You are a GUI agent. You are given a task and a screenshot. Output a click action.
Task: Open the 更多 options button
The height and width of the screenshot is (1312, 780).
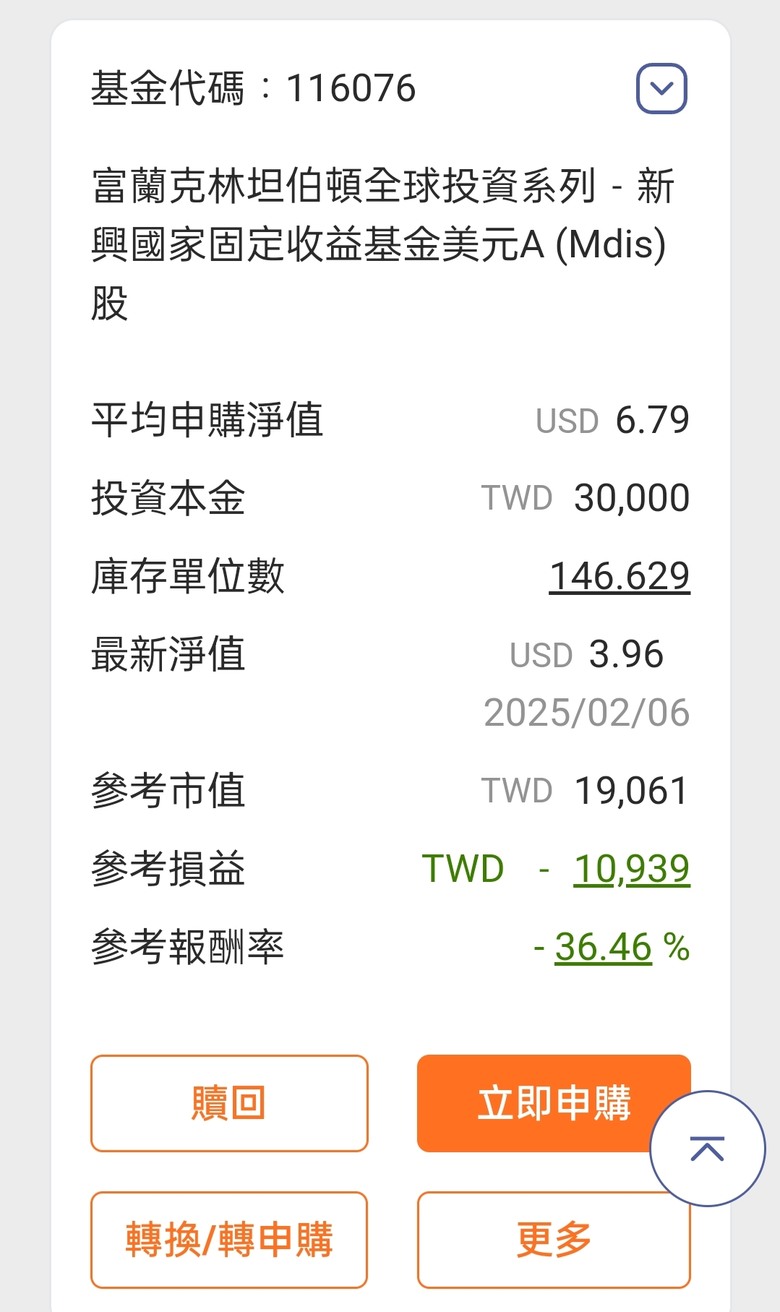[x=553, y=1240]
